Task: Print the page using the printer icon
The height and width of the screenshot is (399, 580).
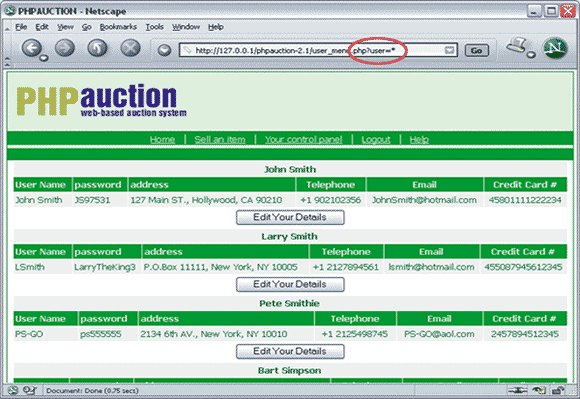Action: [517, 45]
